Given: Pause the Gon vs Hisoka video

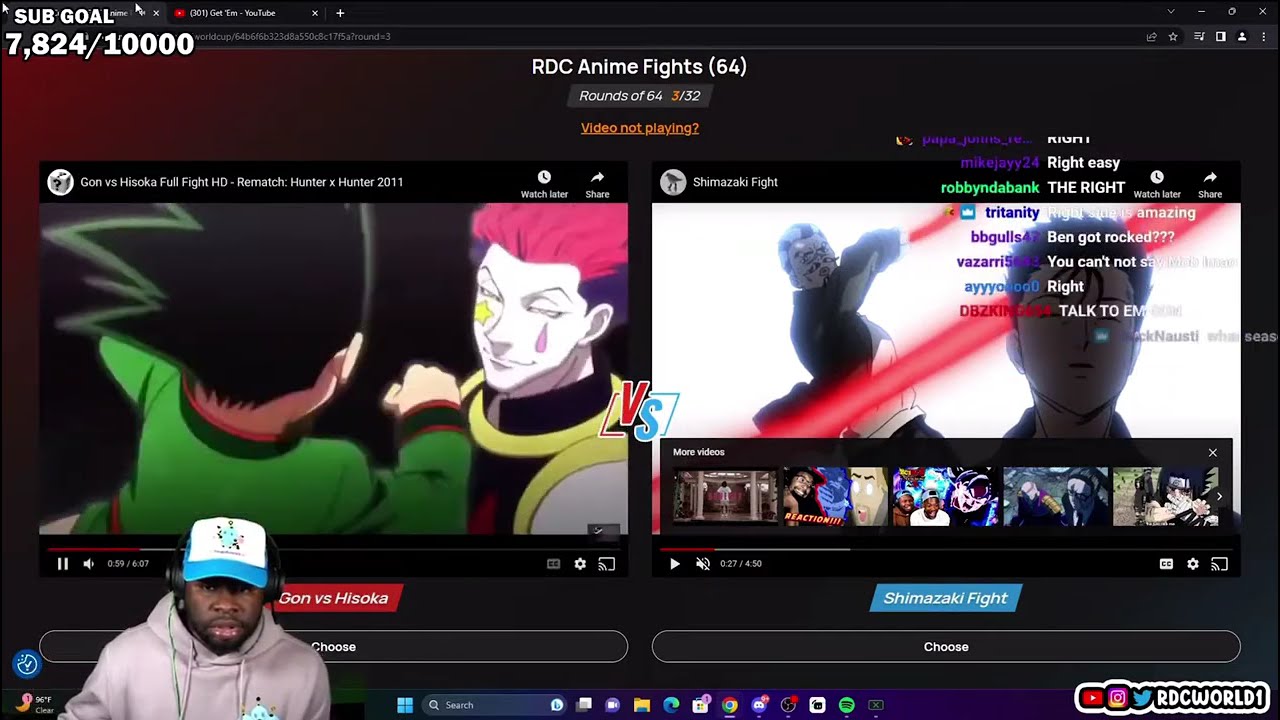Looking at the screenshot, I should click(x=62, y=564).
